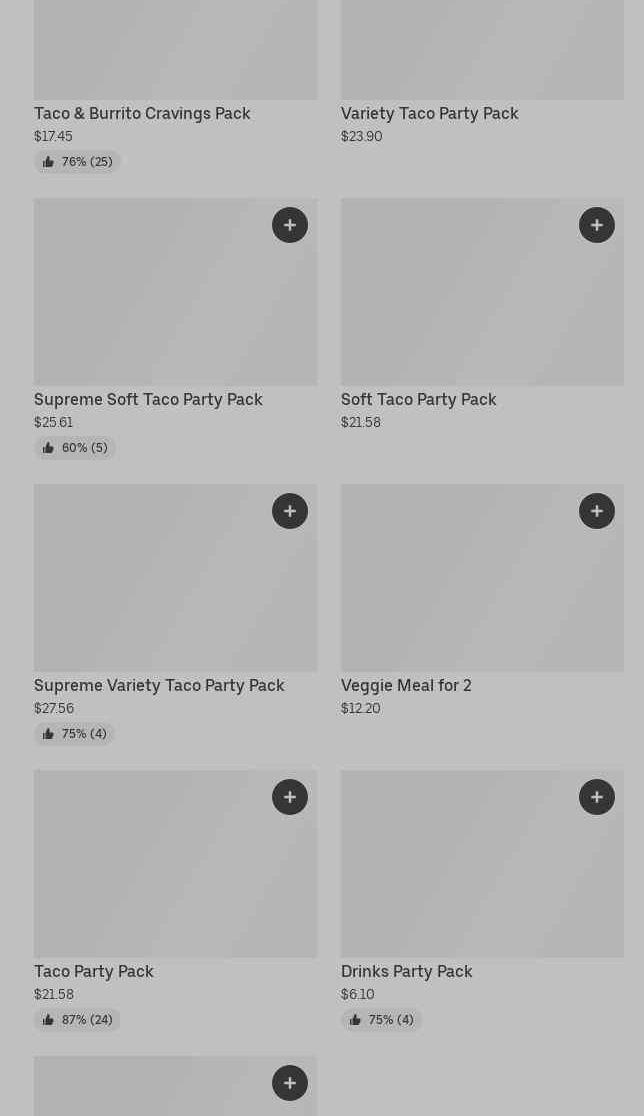Viewport: 644px width, 1116px height.
Task: Click the Drinks Party Pack 75% rating badge
Action: 381,1020
